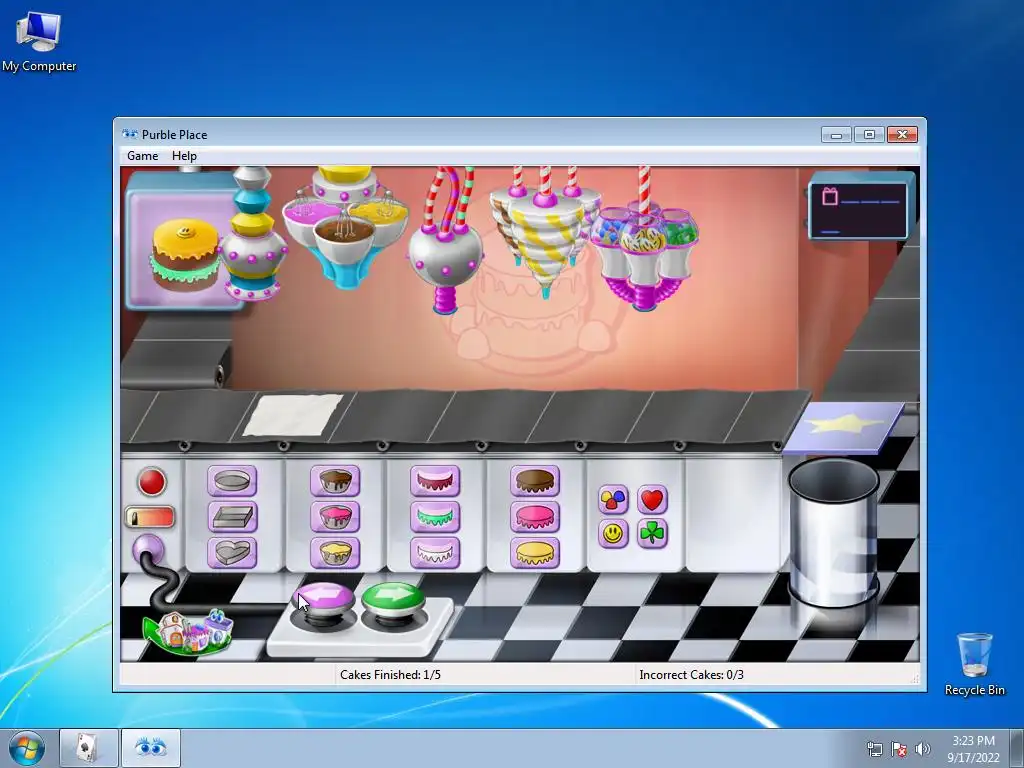Open My Computer desktop icon
This screenshot has height=768, width=1024.
point(39,41)
